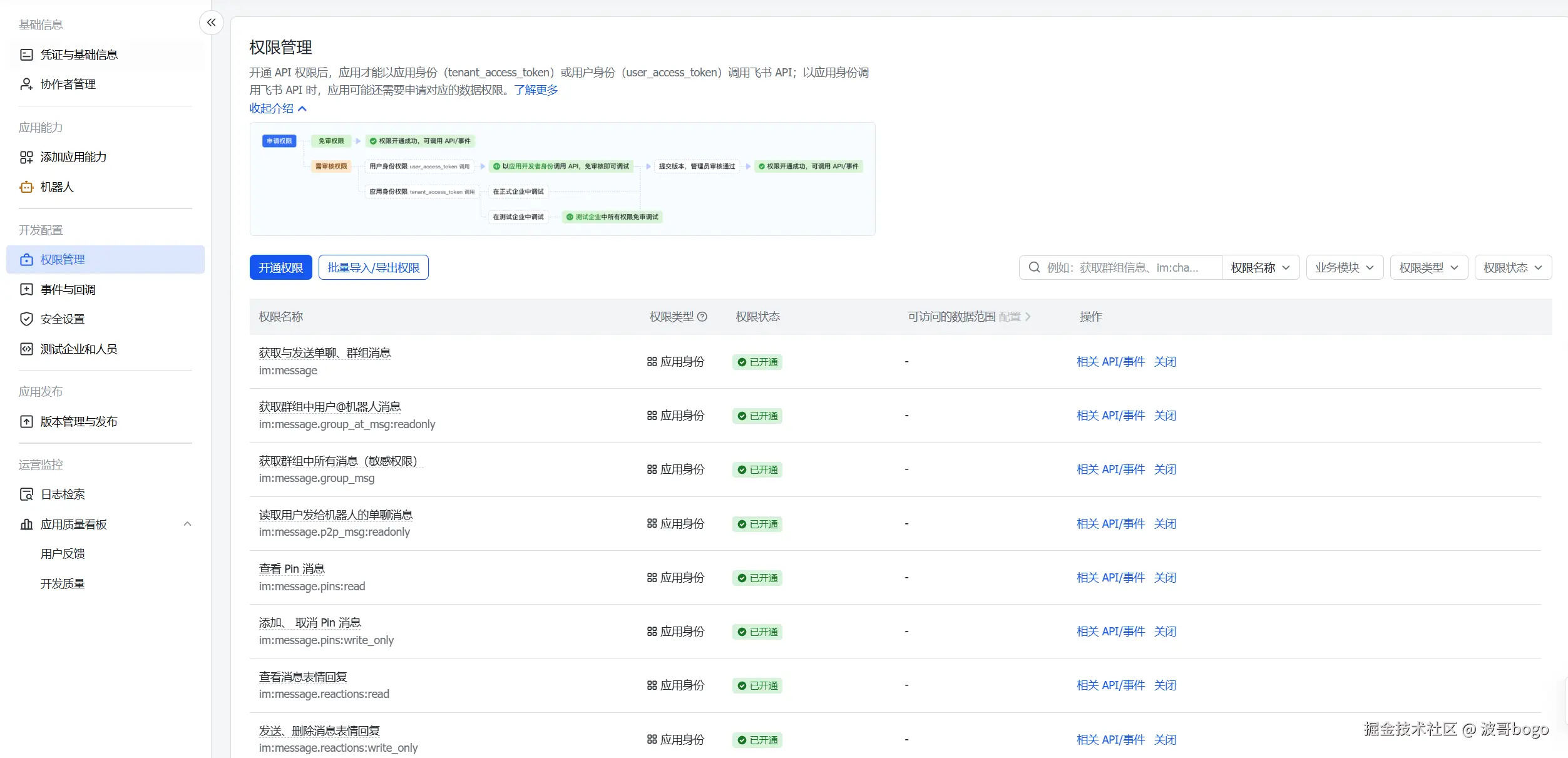The image size is (1568, 758).
Task: Open 安全设置 in the sidebar
Action: click(105, 319)
